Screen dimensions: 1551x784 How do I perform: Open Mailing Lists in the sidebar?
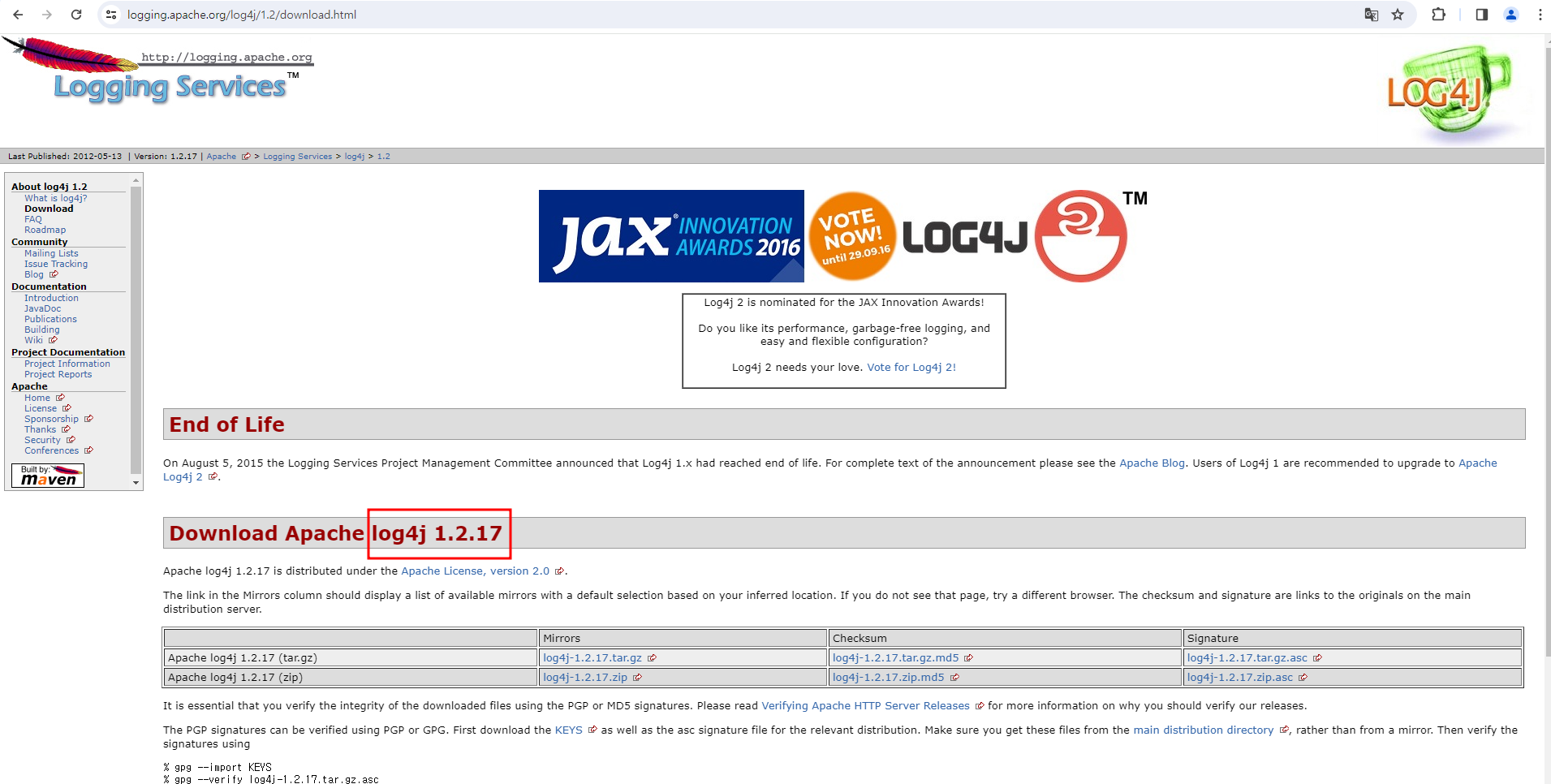[x=51, y=253]
